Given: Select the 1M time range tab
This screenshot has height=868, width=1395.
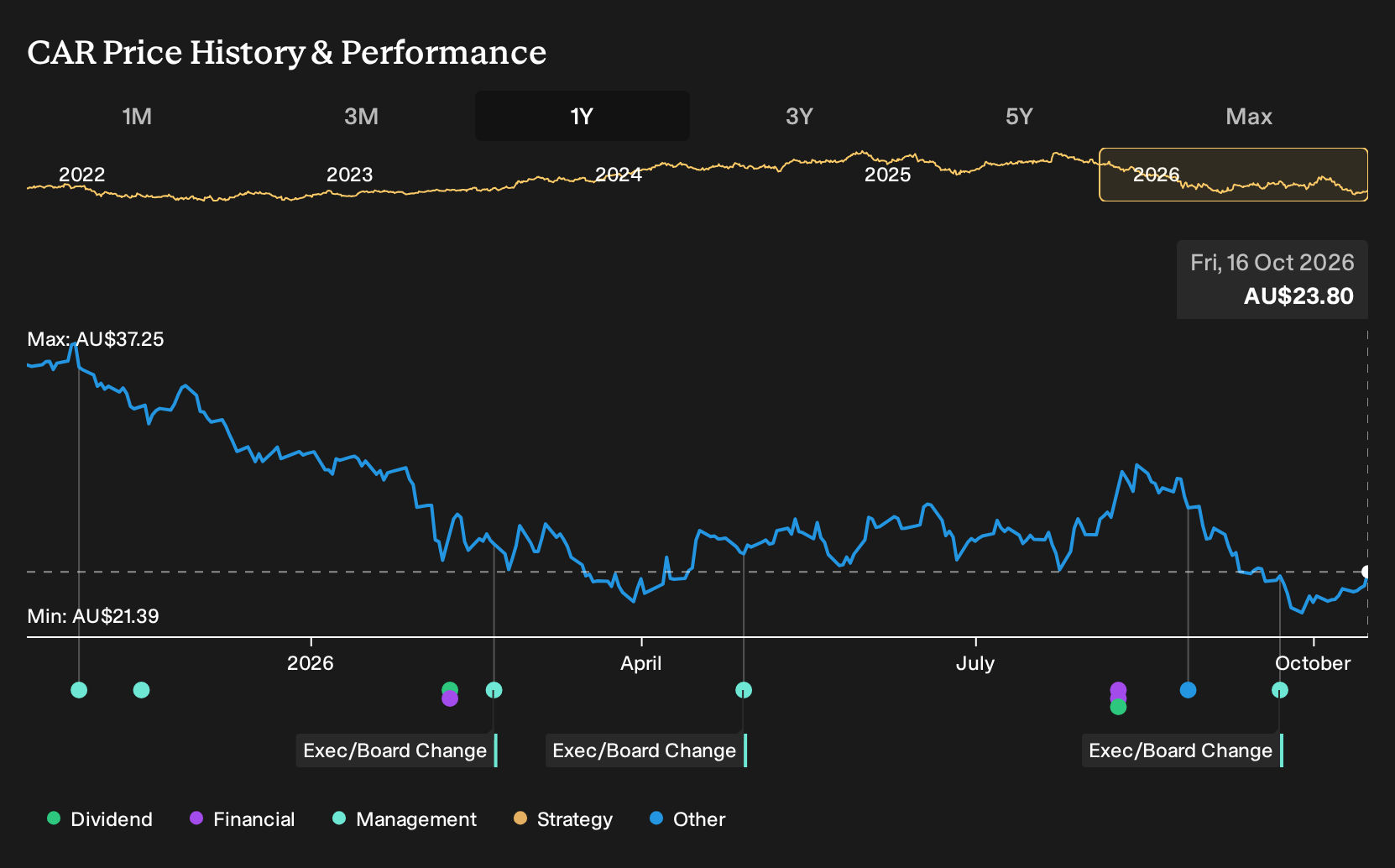Looking at the screenshot, I should click(x=137, y=116).
